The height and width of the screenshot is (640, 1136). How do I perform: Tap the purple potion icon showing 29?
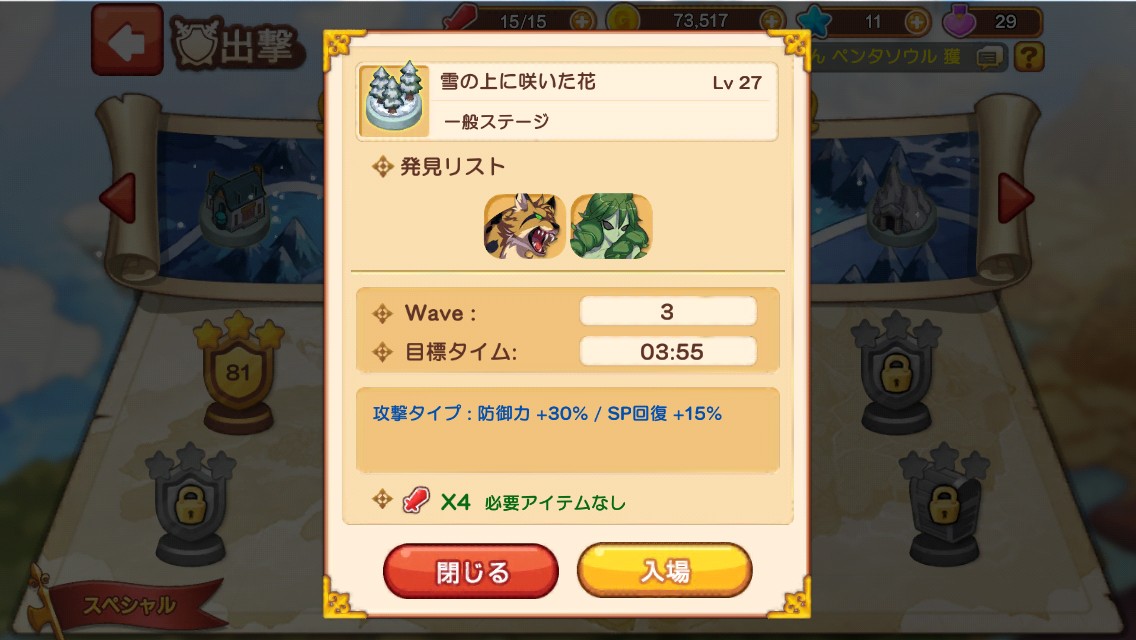tap(958, 20)
